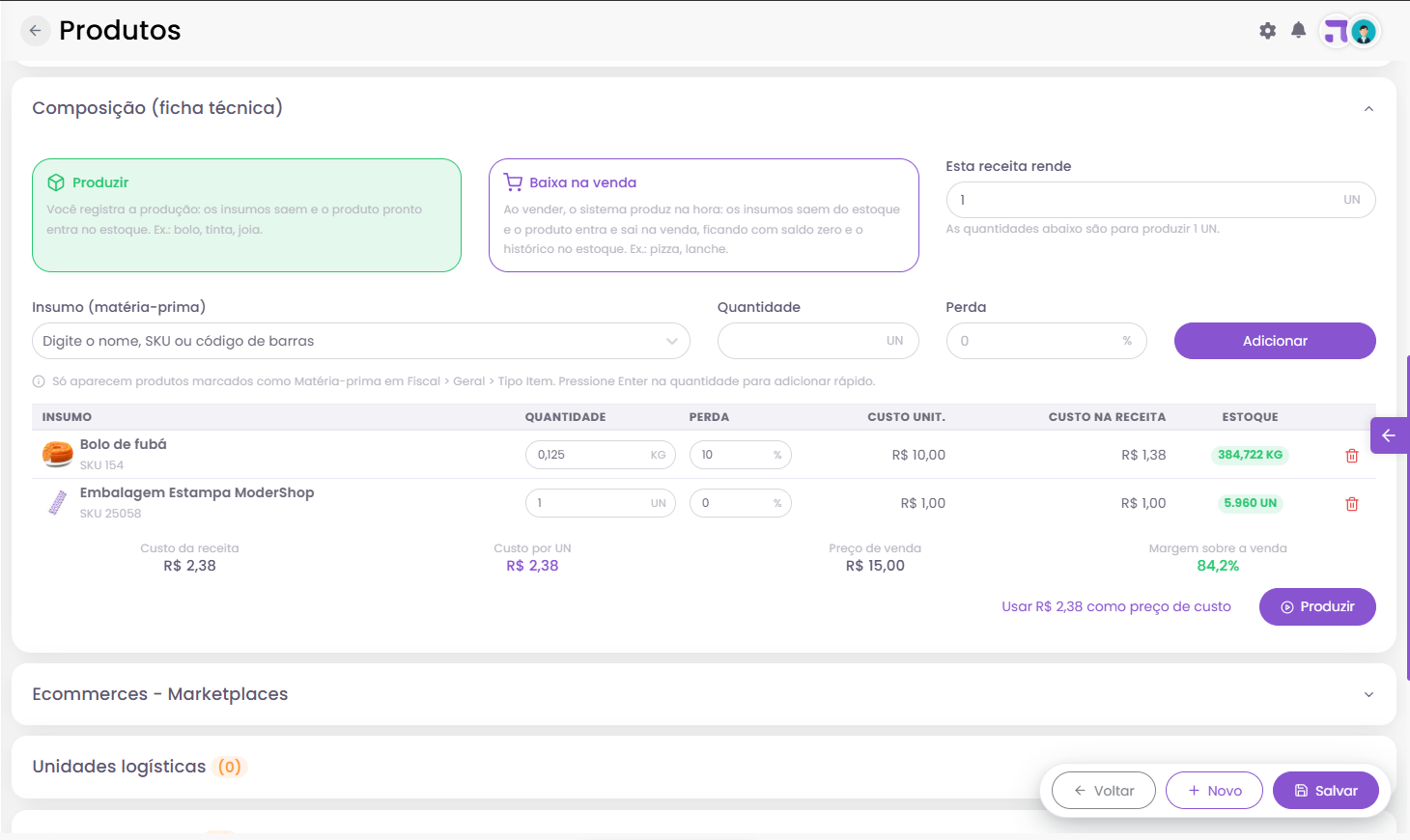
Task: Edit Bolo de fubá quantity 0,125 KG
Action: click(x=601, y=455)
